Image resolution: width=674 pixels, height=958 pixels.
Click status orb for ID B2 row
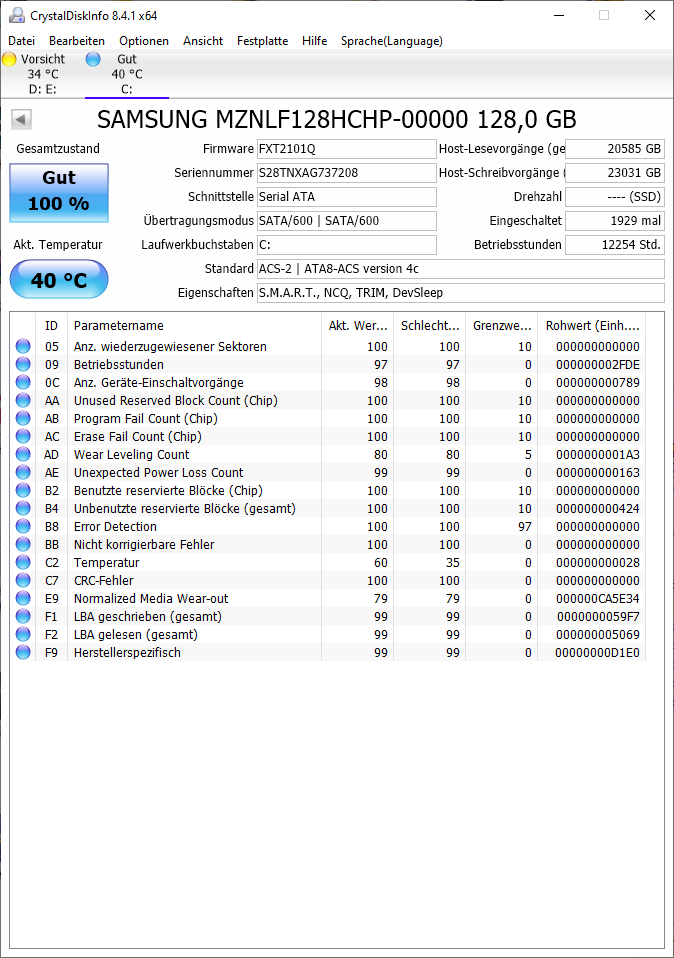(x=23, y=491)
